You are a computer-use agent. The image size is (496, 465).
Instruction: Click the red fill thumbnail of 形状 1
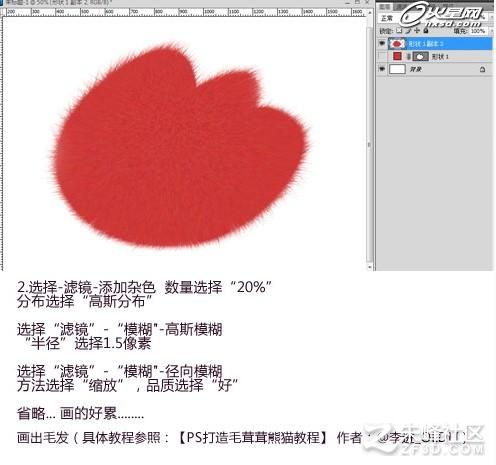point(397,56)
